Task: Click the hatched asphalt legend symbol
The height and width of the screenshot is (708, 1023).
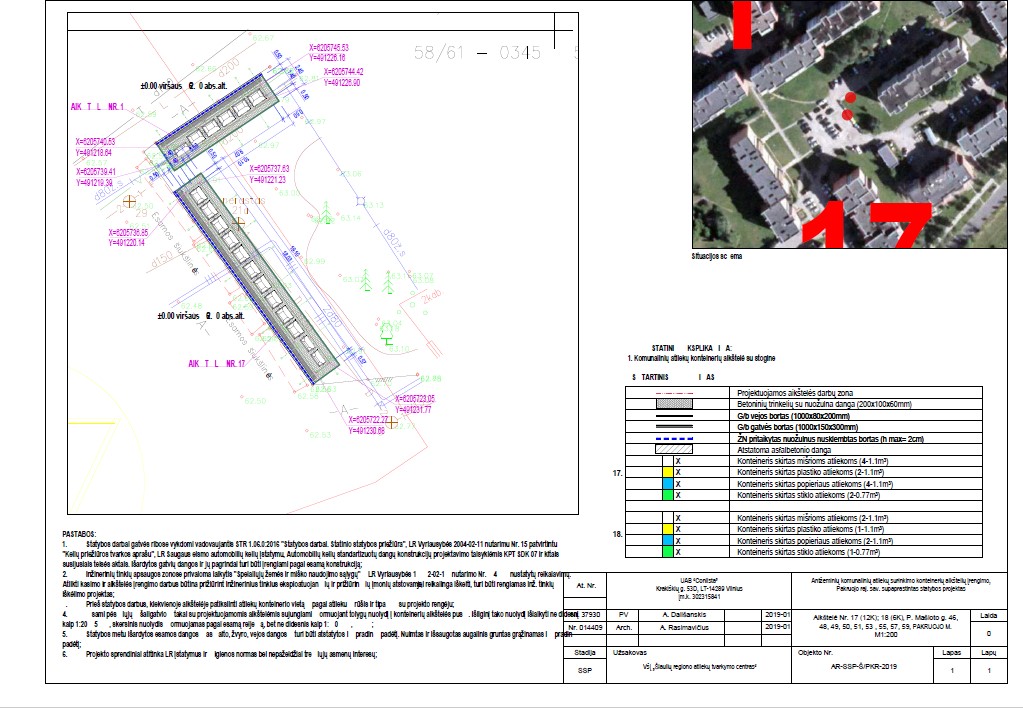Action: (x=674, y=450)
